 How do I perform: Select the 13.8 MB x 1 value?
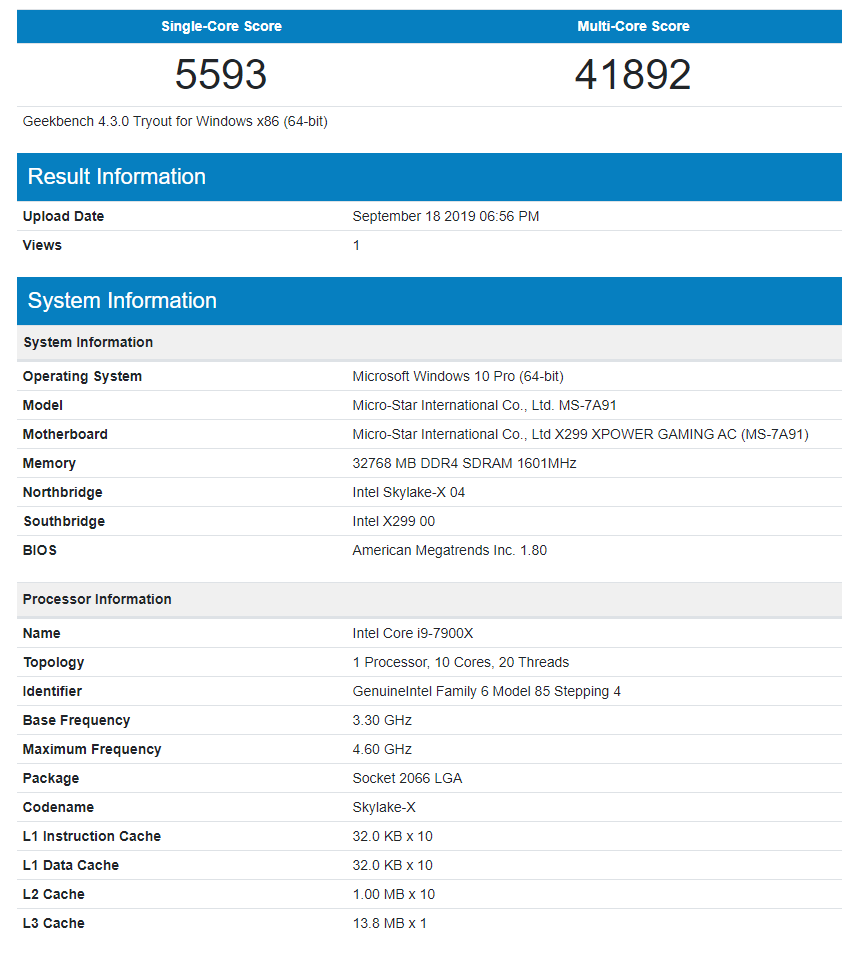coord(389,924)
